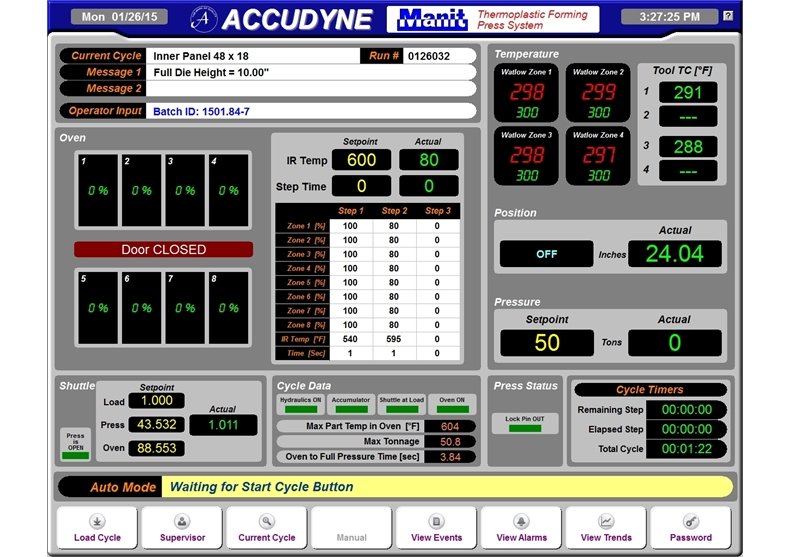The height and width of the screenshot is (557, 790).
Task: Toggle the Lock Pin OUT indicator
Action: (x=525, y=423)
